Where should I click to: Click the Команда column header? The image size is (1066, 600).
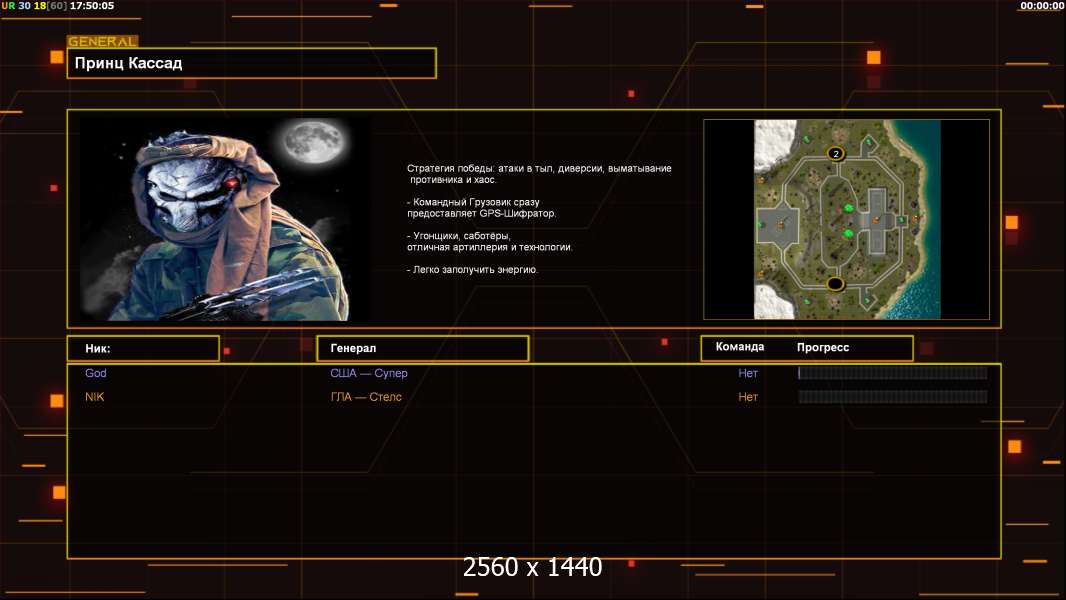click(740, 347)
